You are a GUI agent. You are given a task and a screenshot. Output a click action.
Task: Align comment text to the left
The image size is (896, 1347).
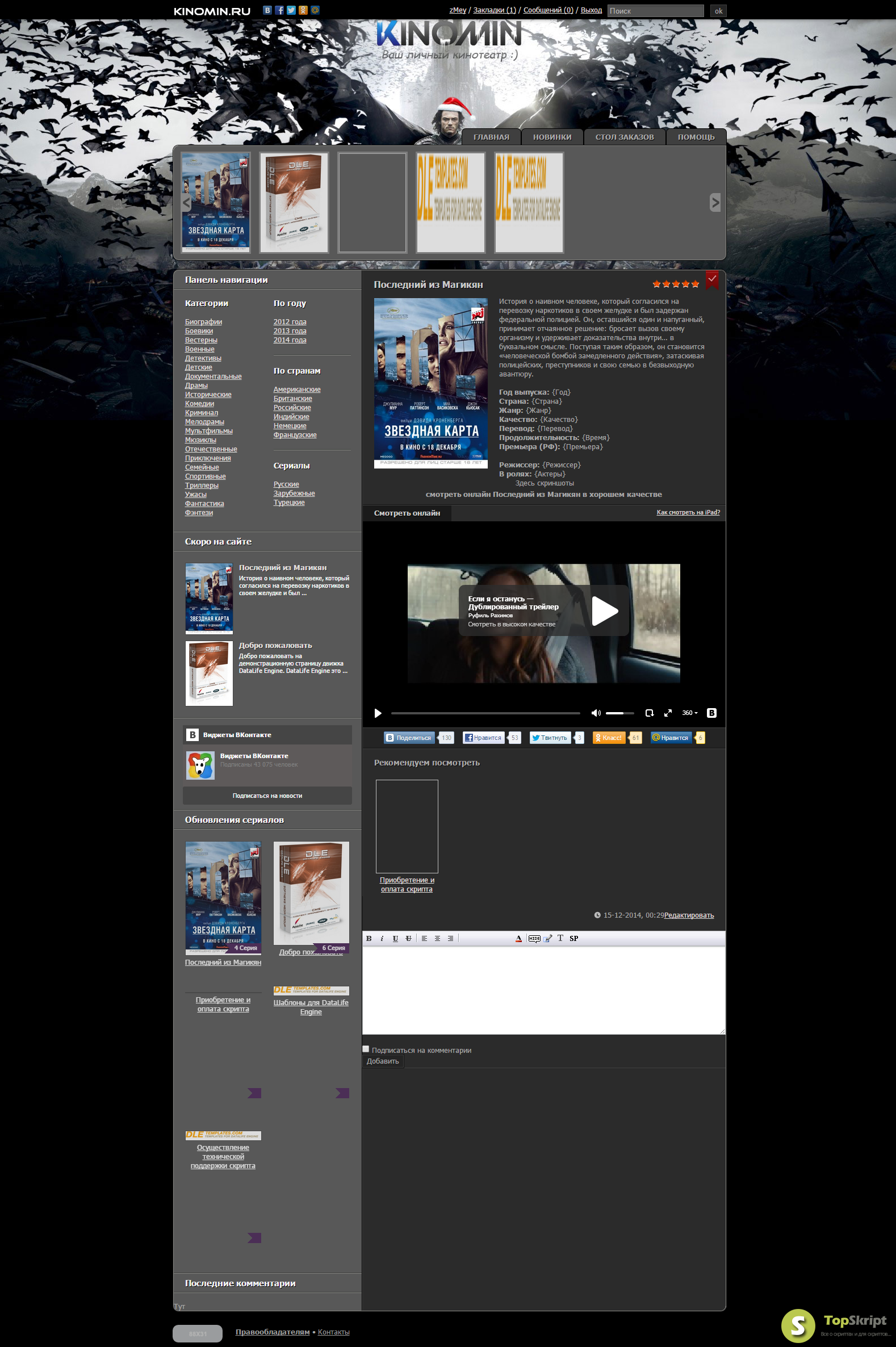pos(424,938)
